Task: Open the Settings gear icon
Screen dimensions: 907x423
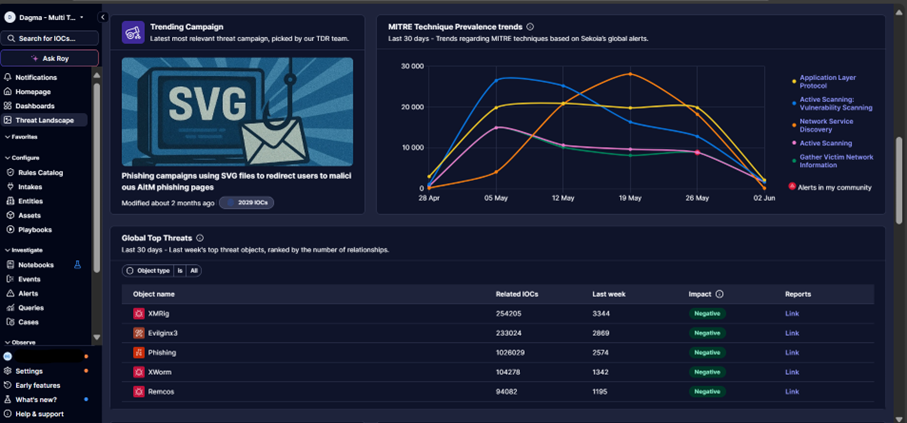Action: click(x=8, y=371)
